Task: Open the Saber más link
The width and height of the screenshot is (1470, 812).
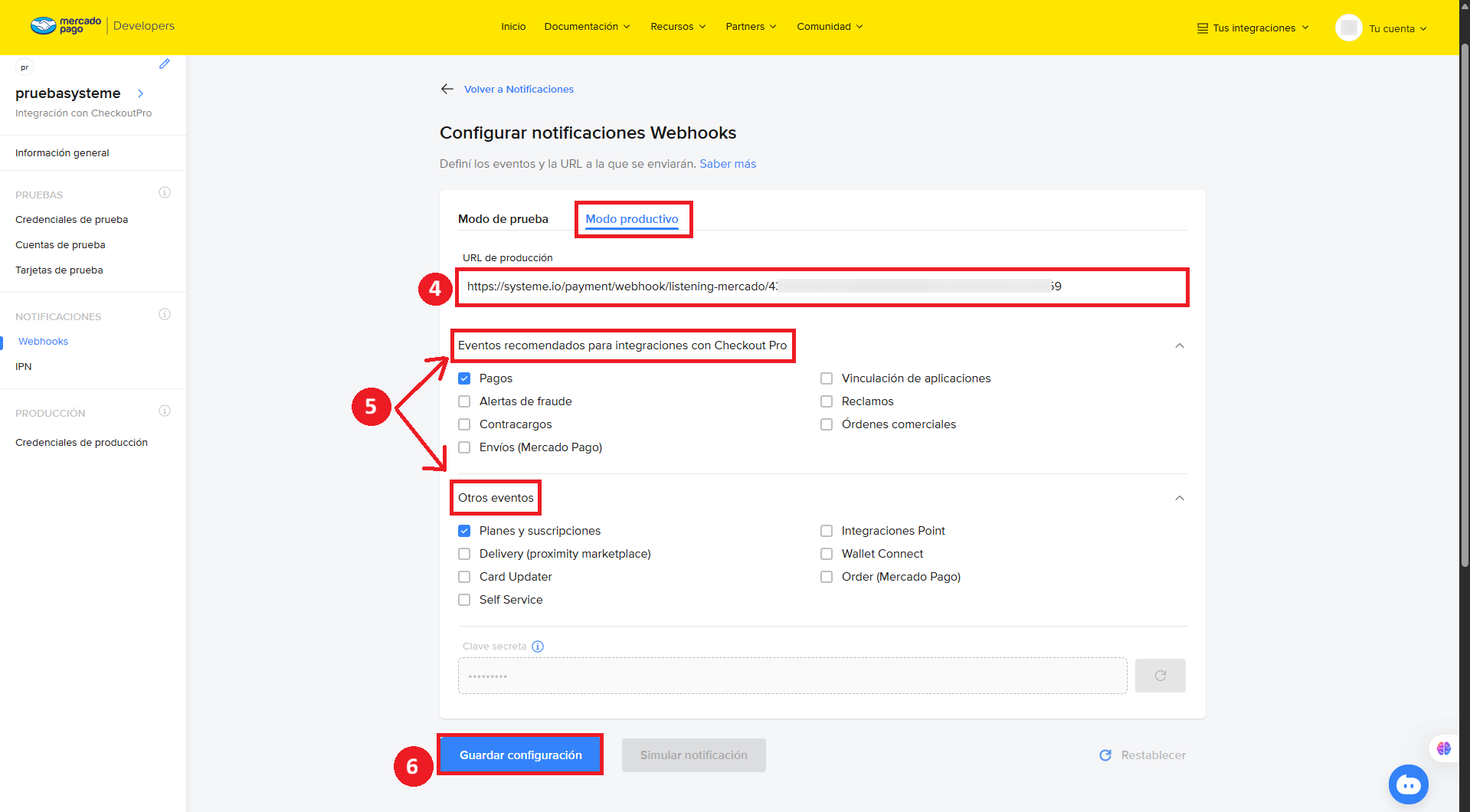Action: [x=728, y=164]
